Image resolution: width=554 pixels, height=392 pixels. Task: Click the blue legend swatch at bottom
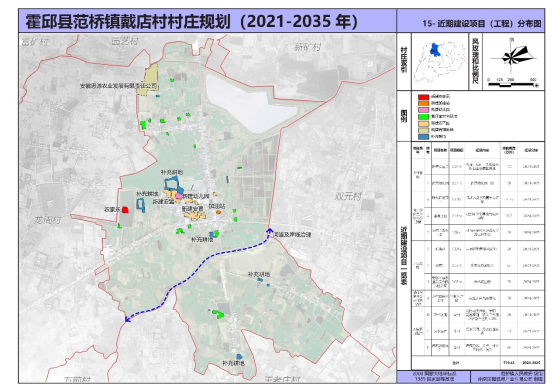coord(423,136)
